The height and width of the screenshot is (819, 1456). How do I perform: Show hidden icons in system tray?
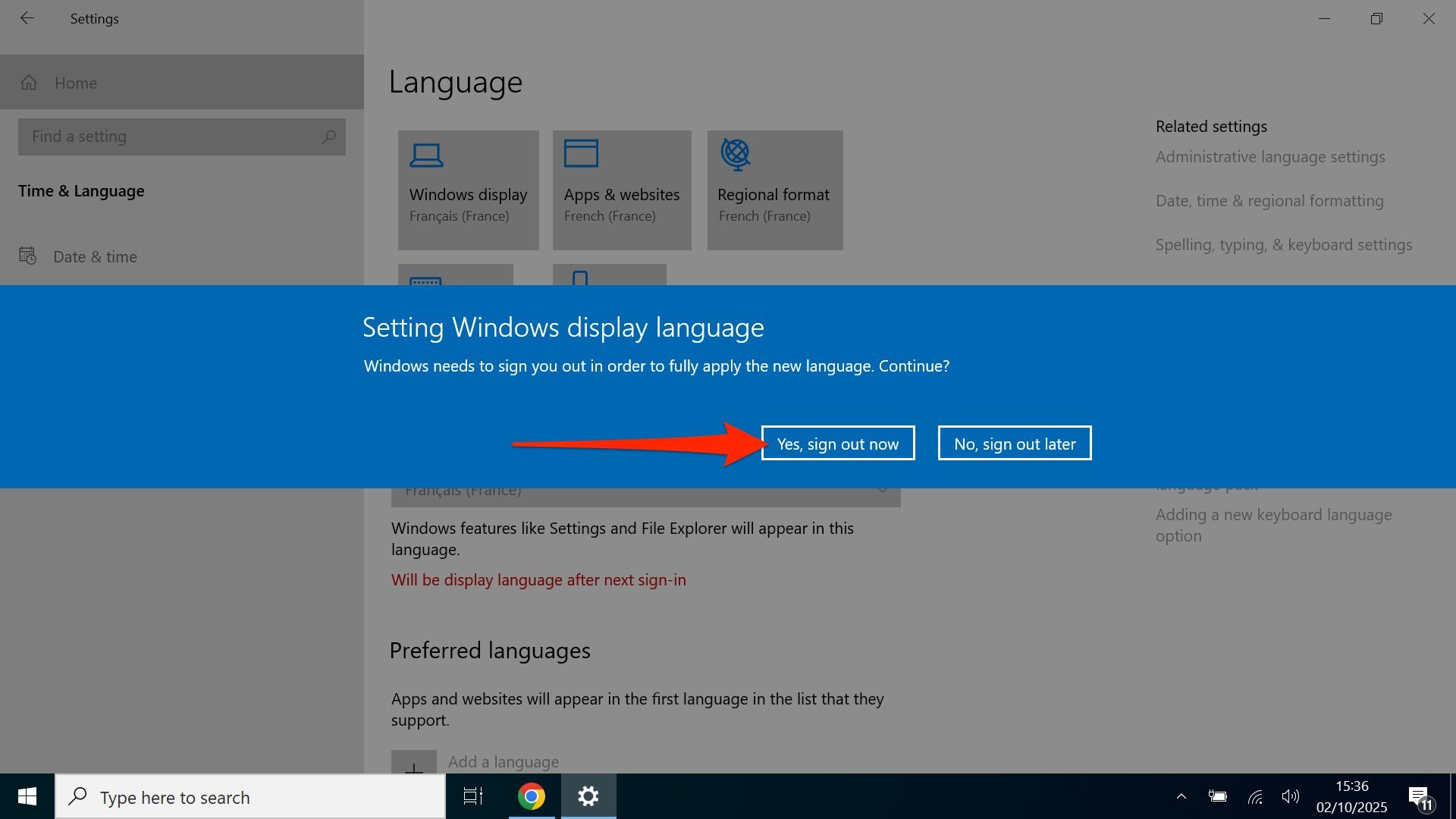(x=1181, y=796)
